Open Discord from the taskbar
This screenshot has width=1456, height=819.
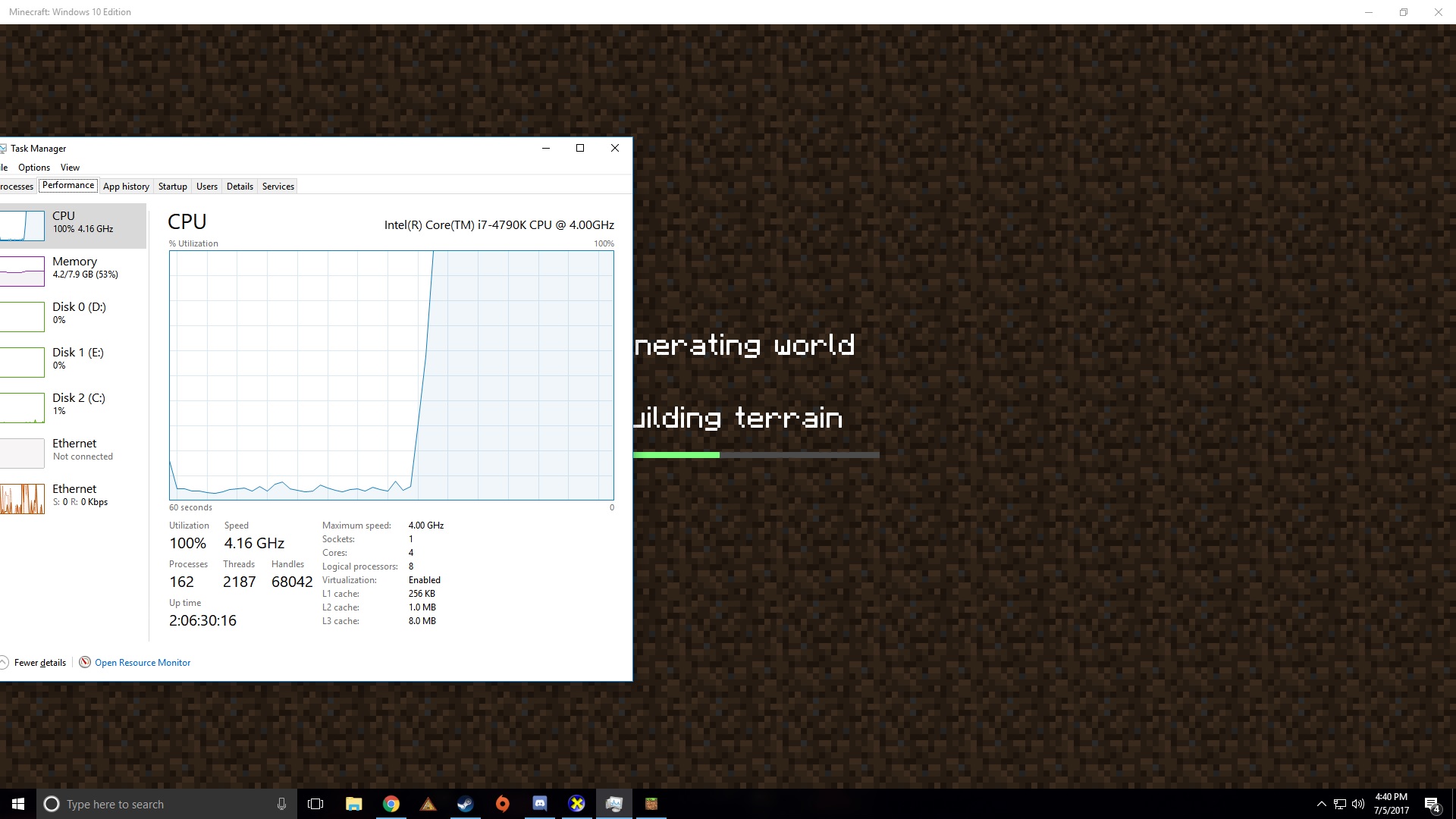click(x=539, y=804)
